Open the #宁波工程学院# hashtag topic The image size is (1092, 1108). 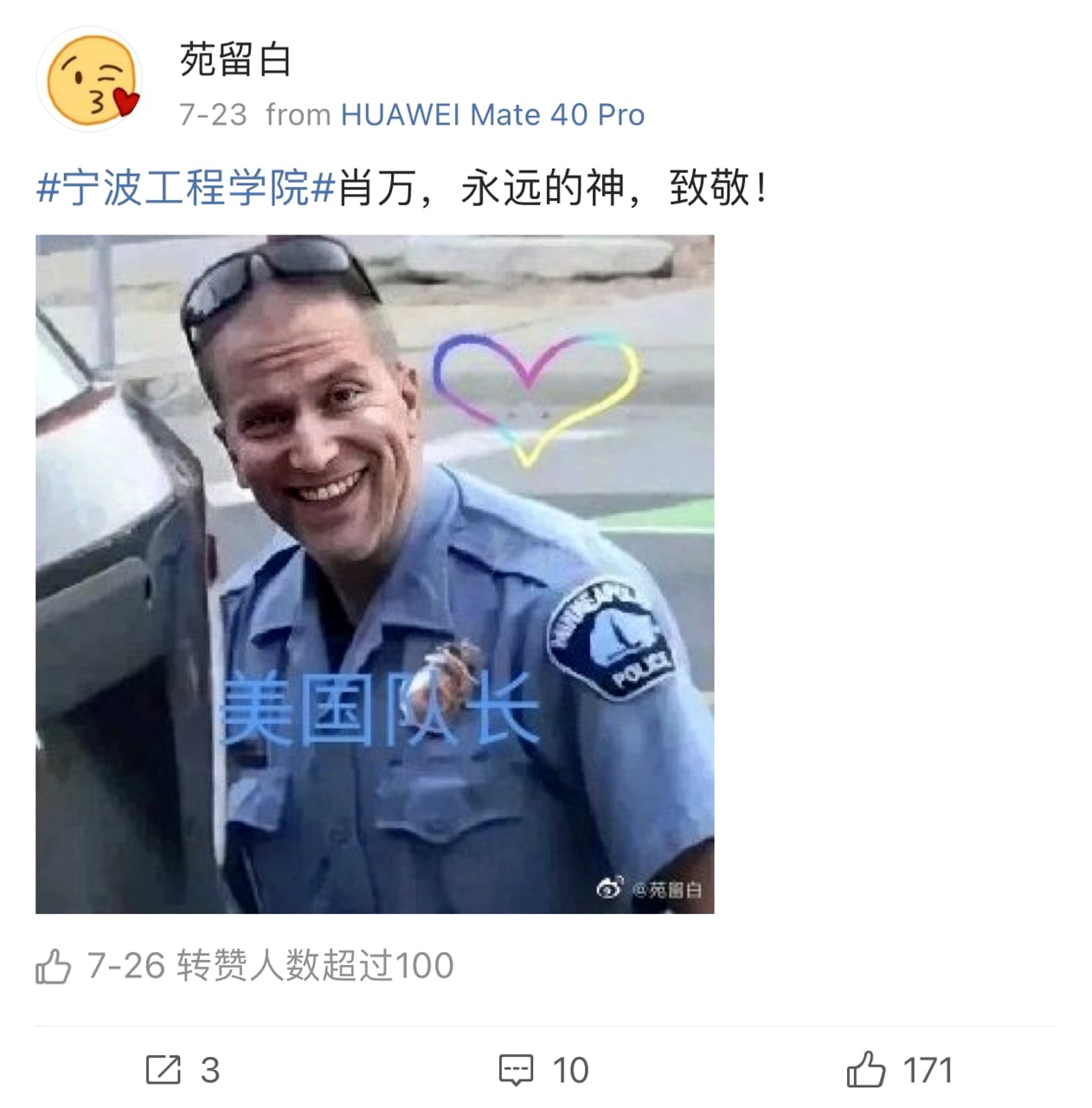(x=185, y=187)
